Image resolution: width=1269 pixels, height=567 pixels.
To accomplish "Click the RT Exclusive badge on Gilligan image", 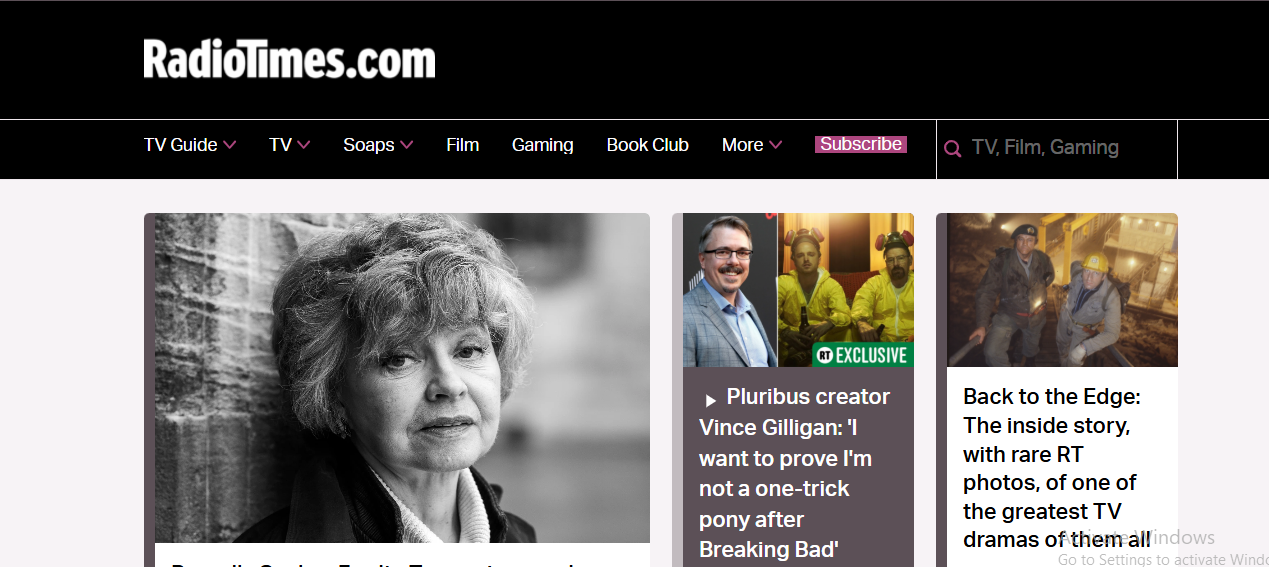I will click(x=861, y=355).
